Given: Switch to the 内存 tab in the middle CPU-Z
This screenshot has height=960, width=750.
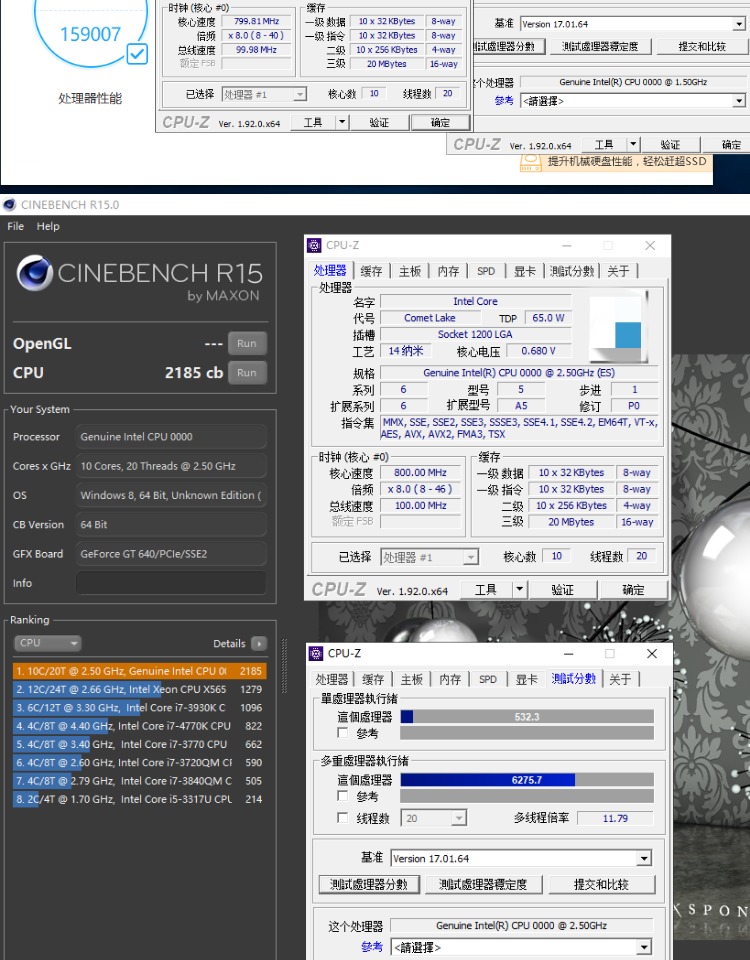Looking at the screenshot, I should pyautogui.click(x=448, y=271).
